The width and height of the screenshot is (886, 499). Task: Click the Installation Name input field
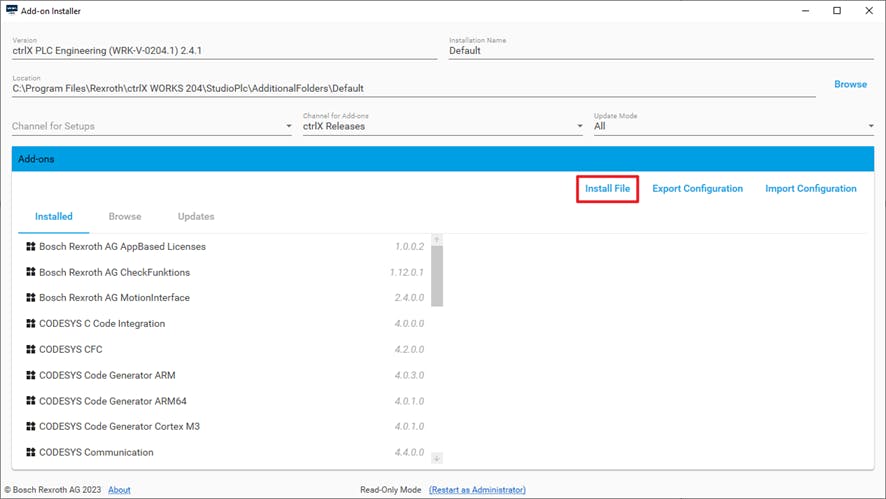click(660, 51)
